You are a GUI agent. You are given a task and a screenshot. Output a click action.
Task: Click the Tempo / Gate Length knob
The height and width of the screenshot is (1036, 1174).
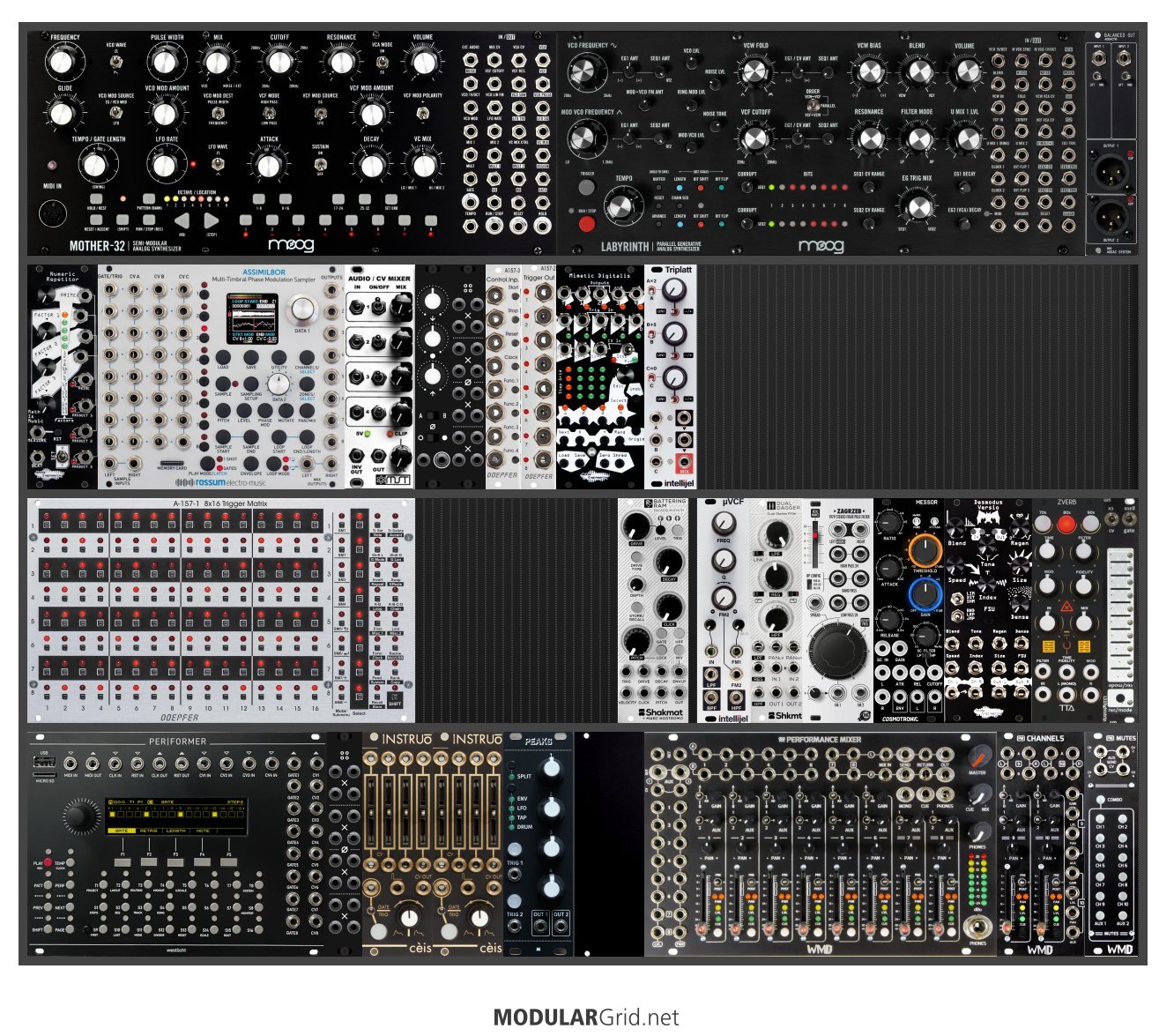pyautogui.click(x=95, y=165)
